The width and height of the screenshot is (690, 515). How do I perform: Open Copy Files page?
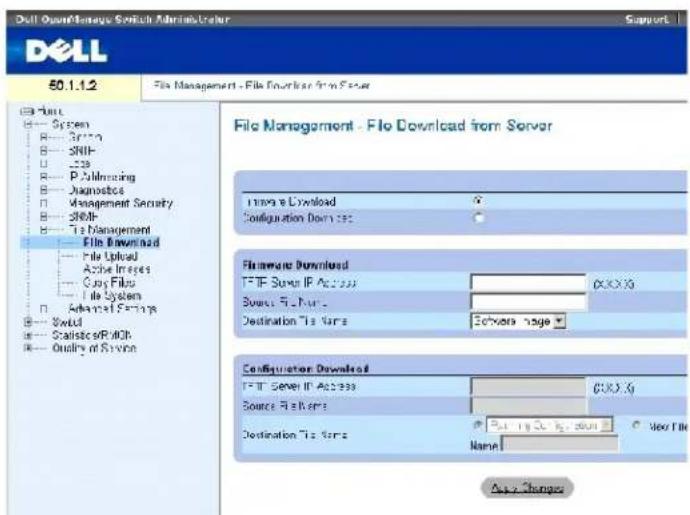coord(109,283)
